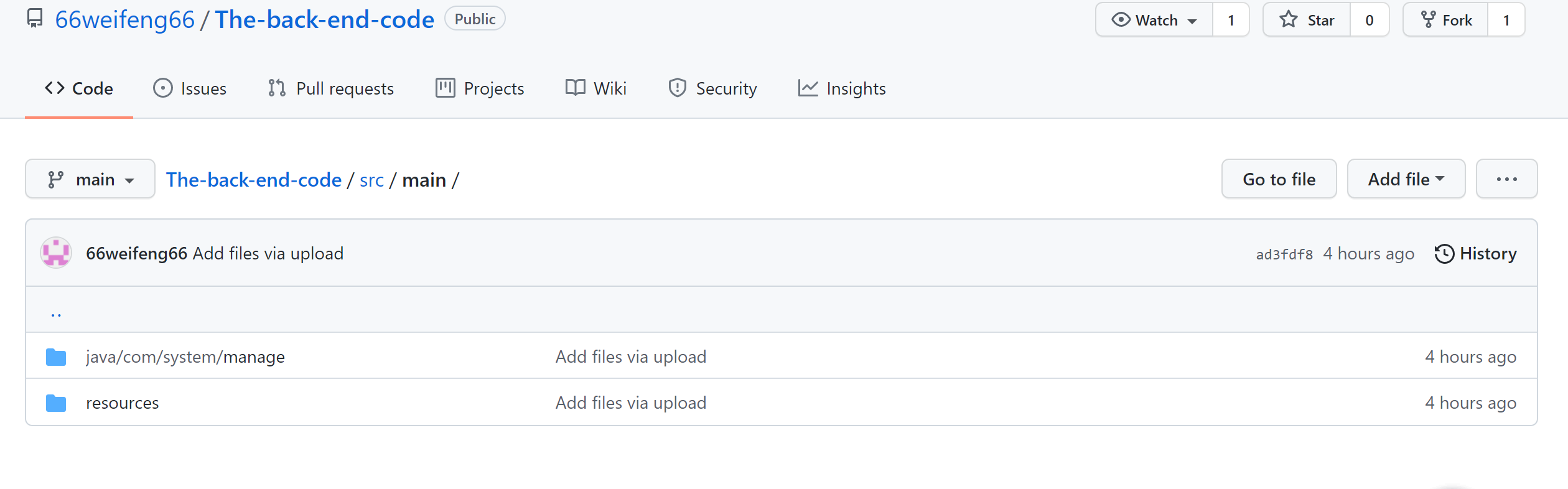Open the java/com/system/manage folder icon
This screenshot has height=489, width=1568.
point(56,357)
